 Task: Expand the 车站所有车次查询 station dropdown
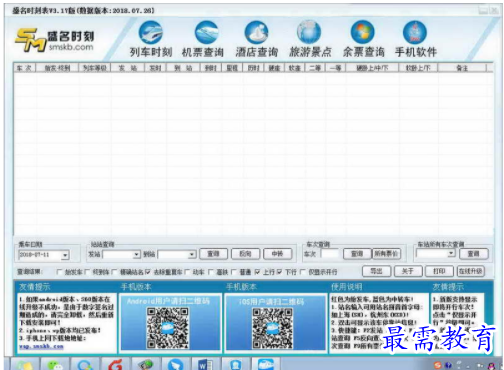pyautogui.click(x=451, y=253)
